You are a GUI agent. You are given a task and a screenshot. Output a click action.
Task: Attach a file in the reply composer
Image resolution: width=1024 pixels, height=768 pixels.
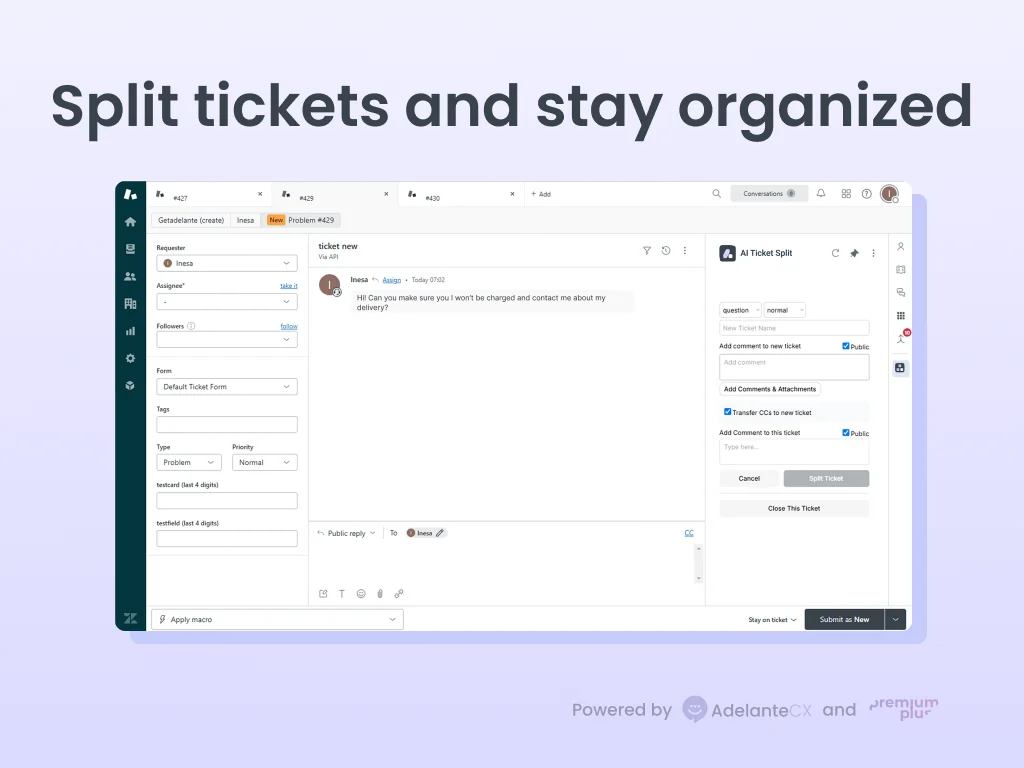380,593
